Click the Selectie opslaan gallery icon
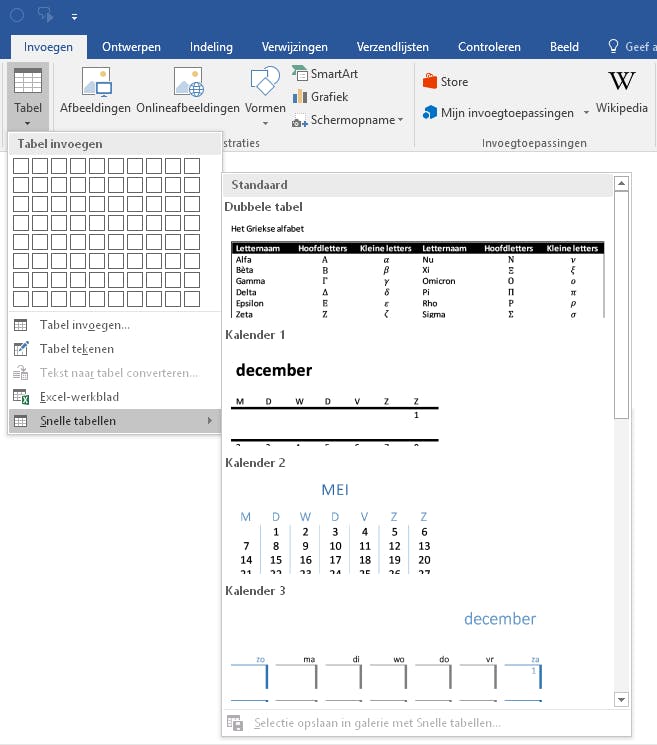 pos(235,723)
